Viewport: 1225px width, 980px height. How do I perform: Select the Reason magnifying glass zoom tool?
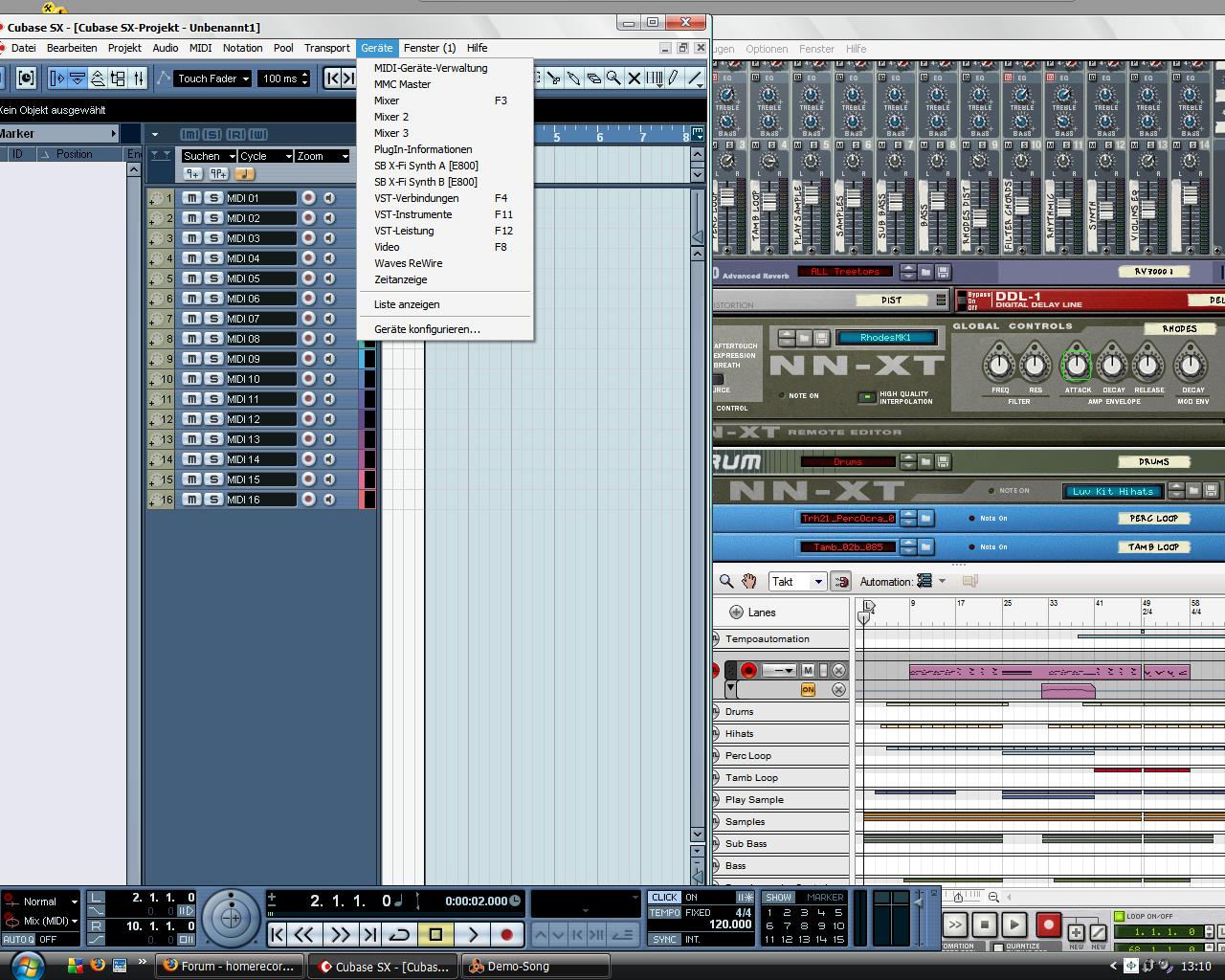pyautogui.click(x=726, y=582)
